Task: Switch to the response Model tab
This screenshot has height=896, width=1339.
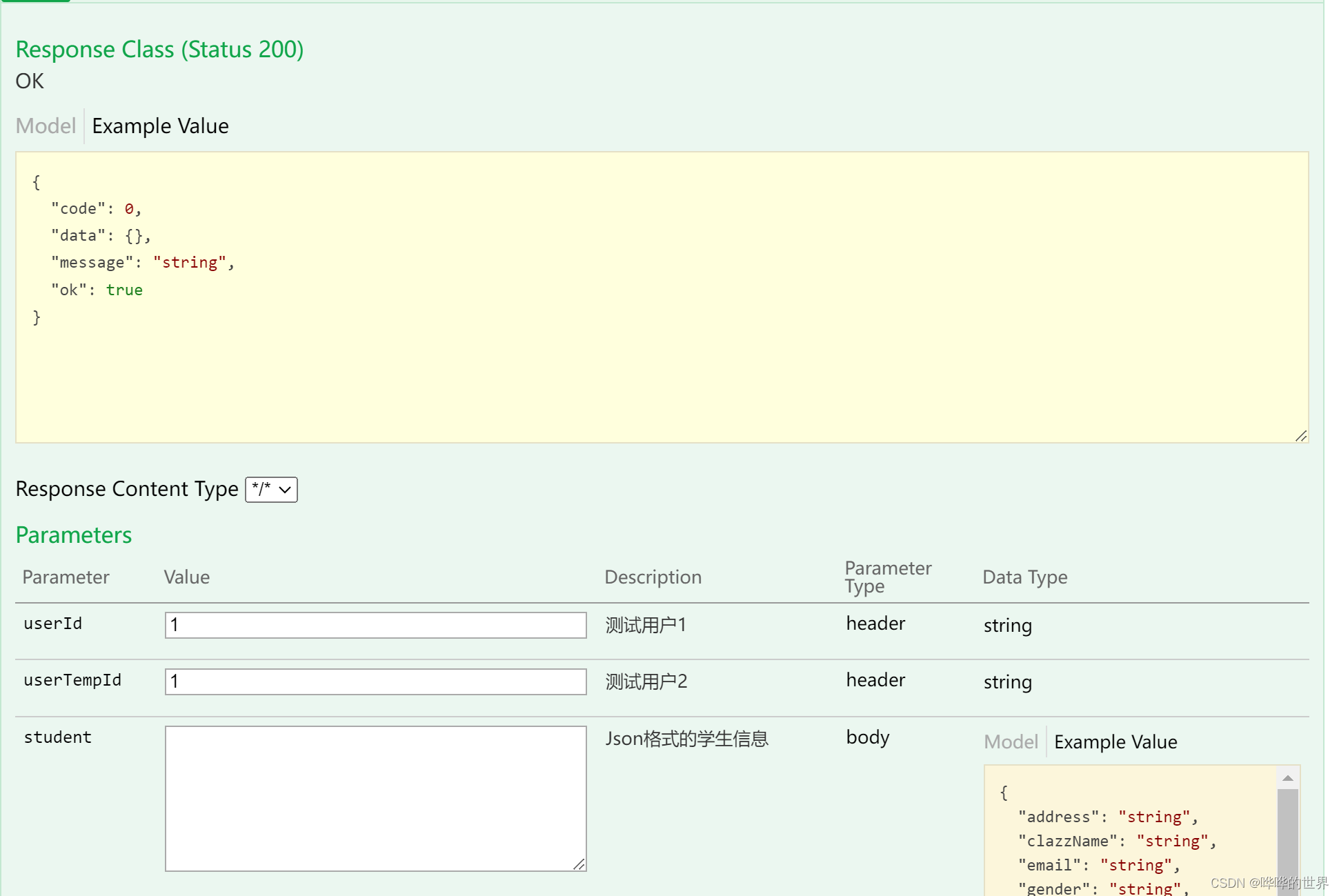Action: click(46, 126)
